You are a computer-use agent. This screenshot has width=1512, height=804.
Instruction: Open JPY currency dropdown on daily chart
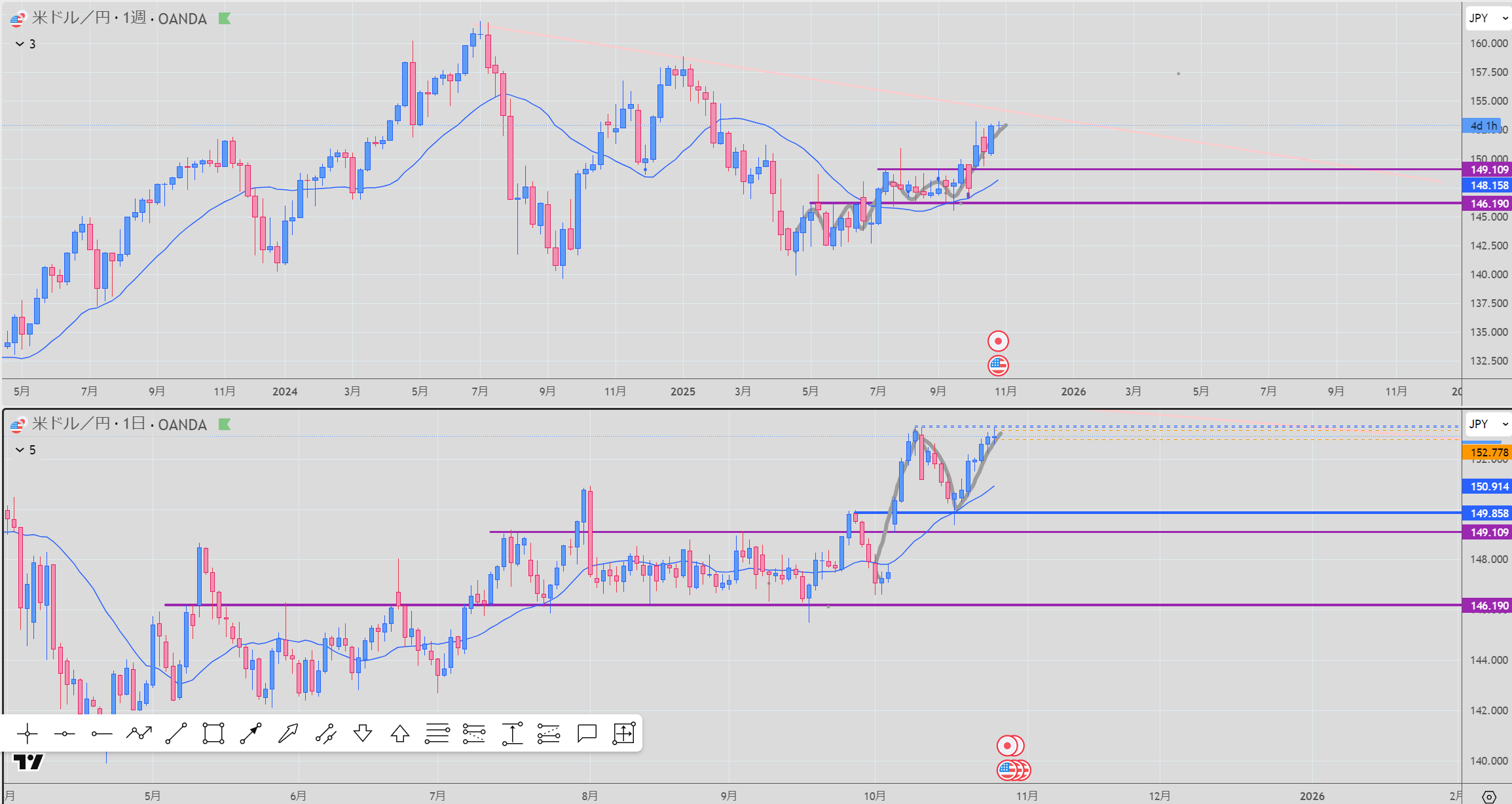1487,424
